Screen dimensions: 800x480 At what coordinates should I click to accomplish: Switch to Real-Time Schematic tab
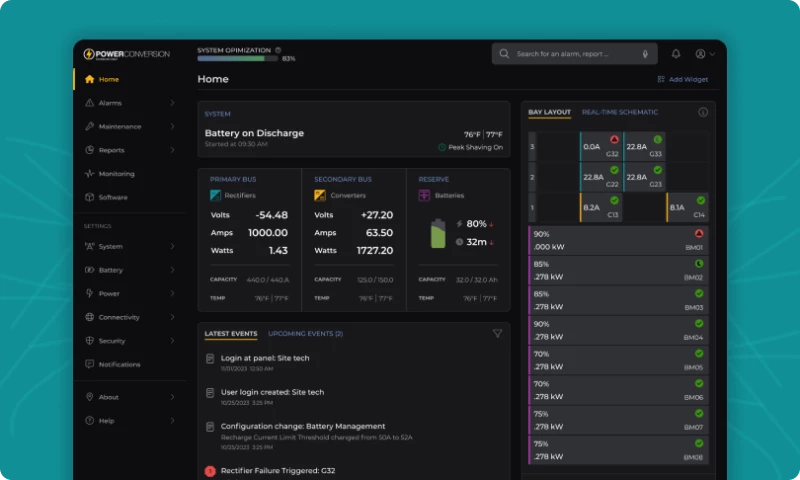(619, 112)
